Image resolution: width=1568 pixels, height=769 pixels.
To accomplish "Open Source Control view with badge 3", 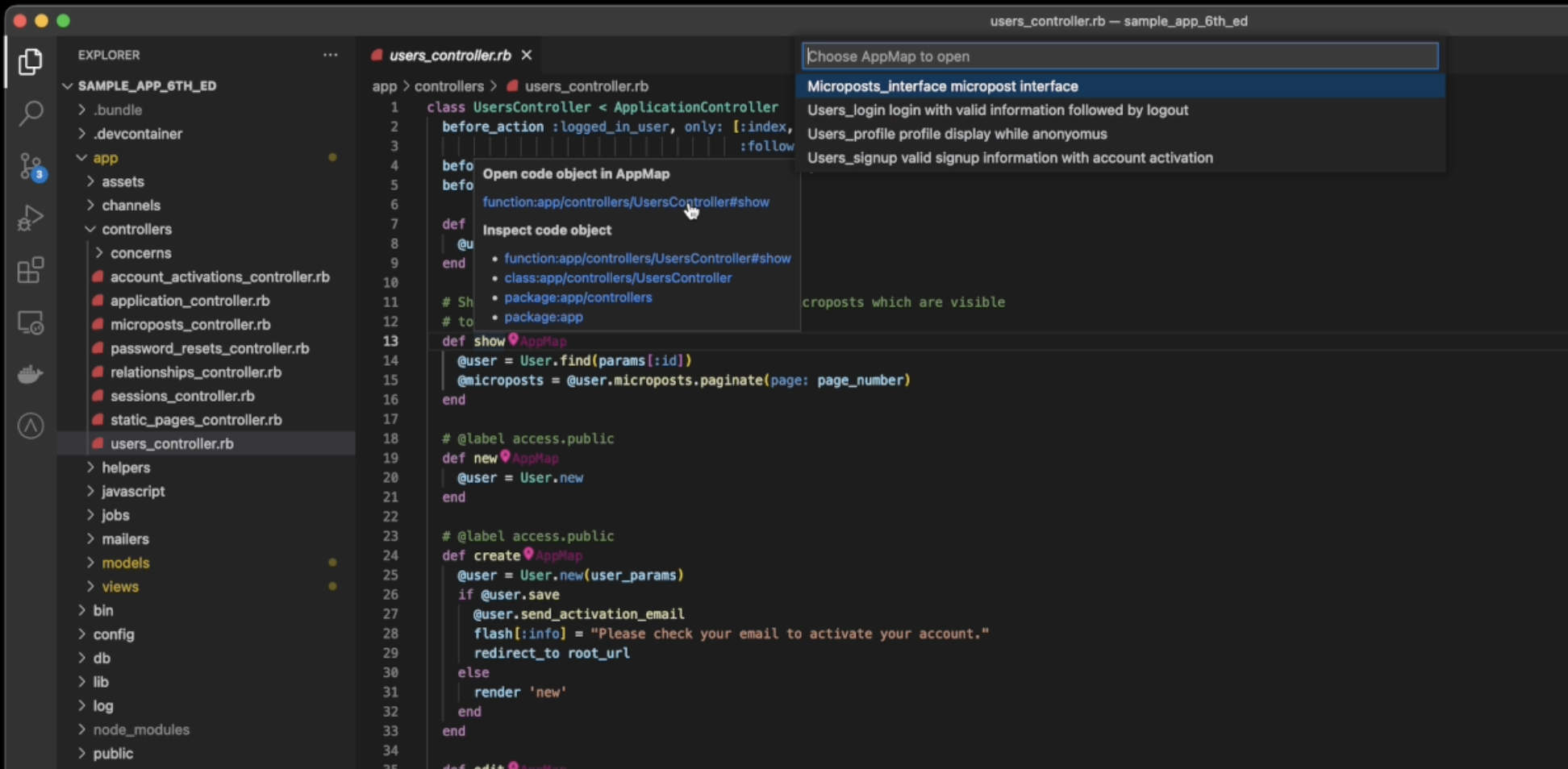I will click(31, 167).
